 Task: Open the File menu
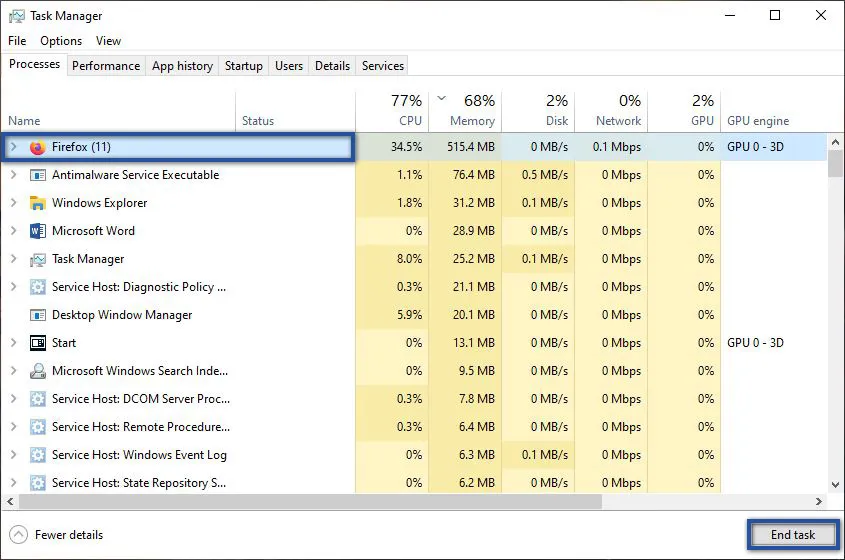click(17, 41)
